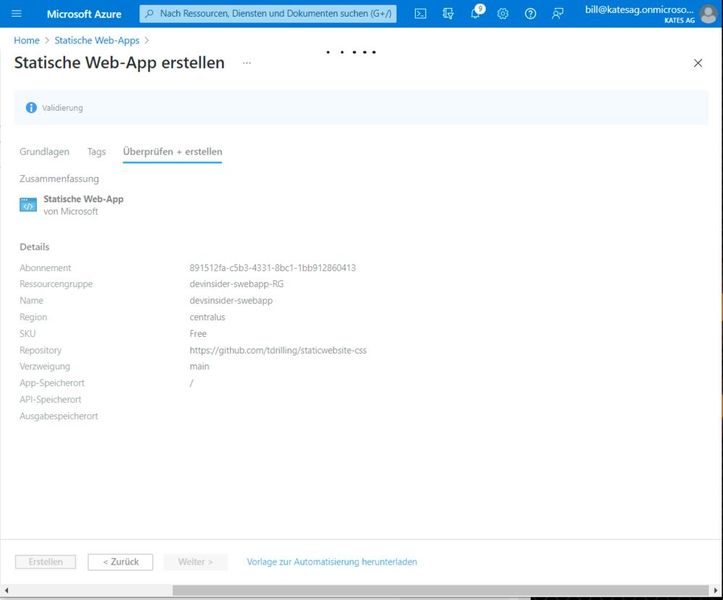Navigate to the Statische Web-Apps breadcrumb
Screen dimensions: 723x600
[x=97, y=41]
